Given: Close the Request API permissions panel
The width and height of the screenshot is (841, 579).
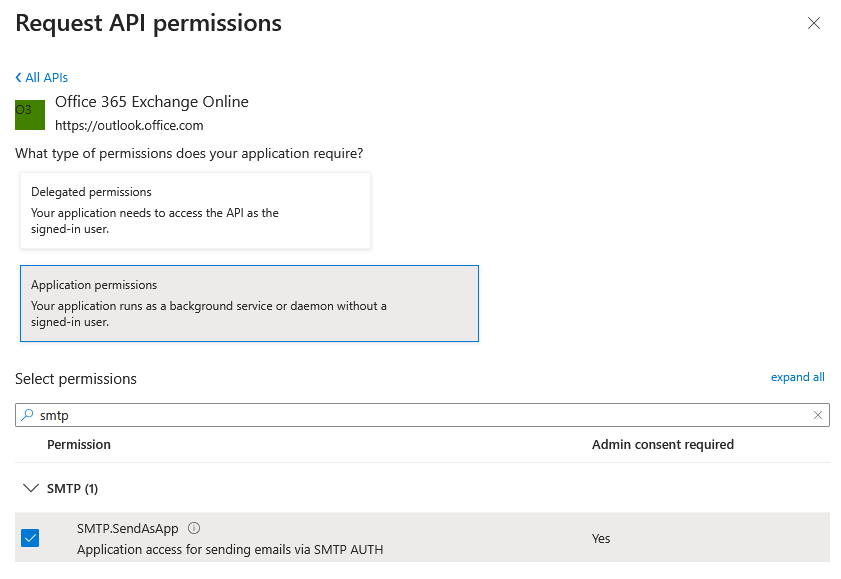Looking at the screenshot, I should (814, 23).
